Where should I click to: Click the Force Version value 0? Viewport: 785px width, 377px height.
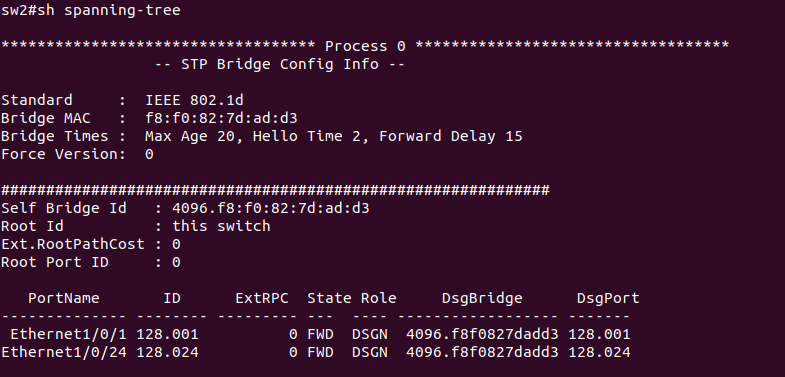click(149, 154)
